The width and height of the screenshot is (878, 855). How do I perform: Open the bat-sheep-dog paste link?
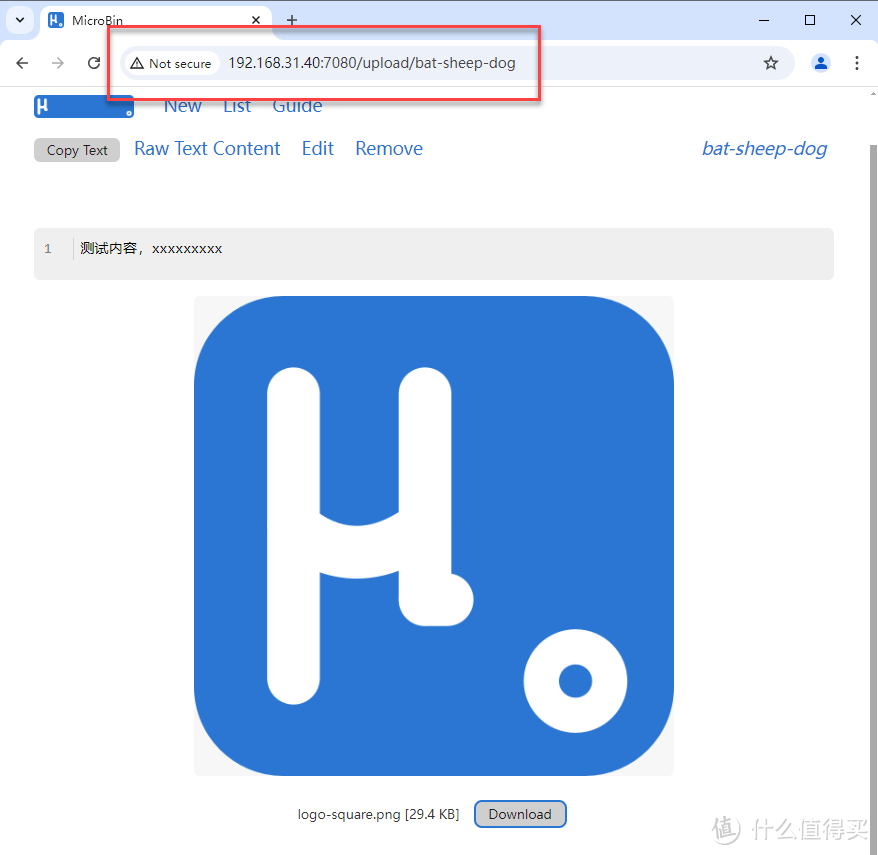point(764,148)
